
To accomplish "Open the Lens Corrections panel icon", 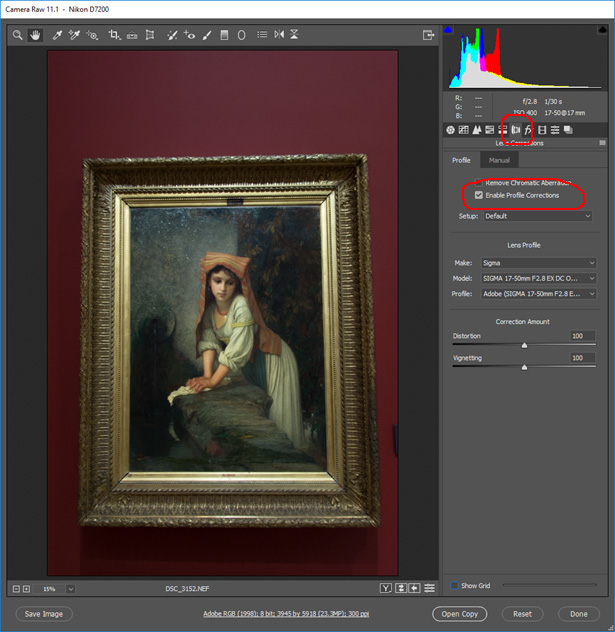I will [x=515, y=130].
